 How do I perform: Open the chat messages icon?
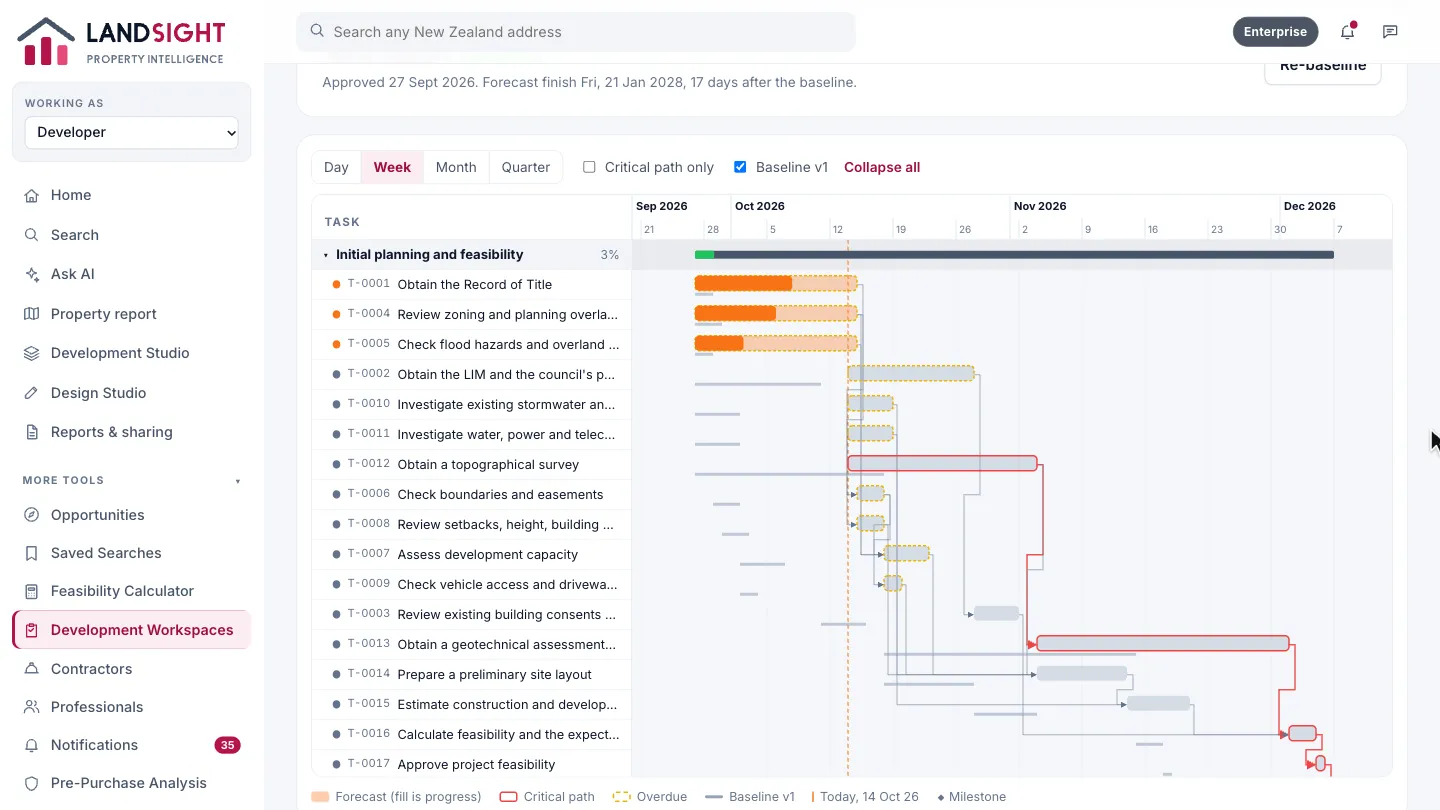1390,32
